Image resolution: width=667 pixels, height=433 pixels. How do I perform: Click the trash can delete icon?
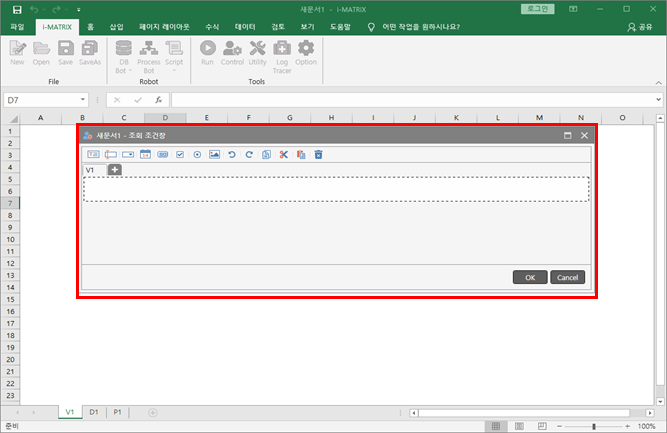tap(318, 155)
